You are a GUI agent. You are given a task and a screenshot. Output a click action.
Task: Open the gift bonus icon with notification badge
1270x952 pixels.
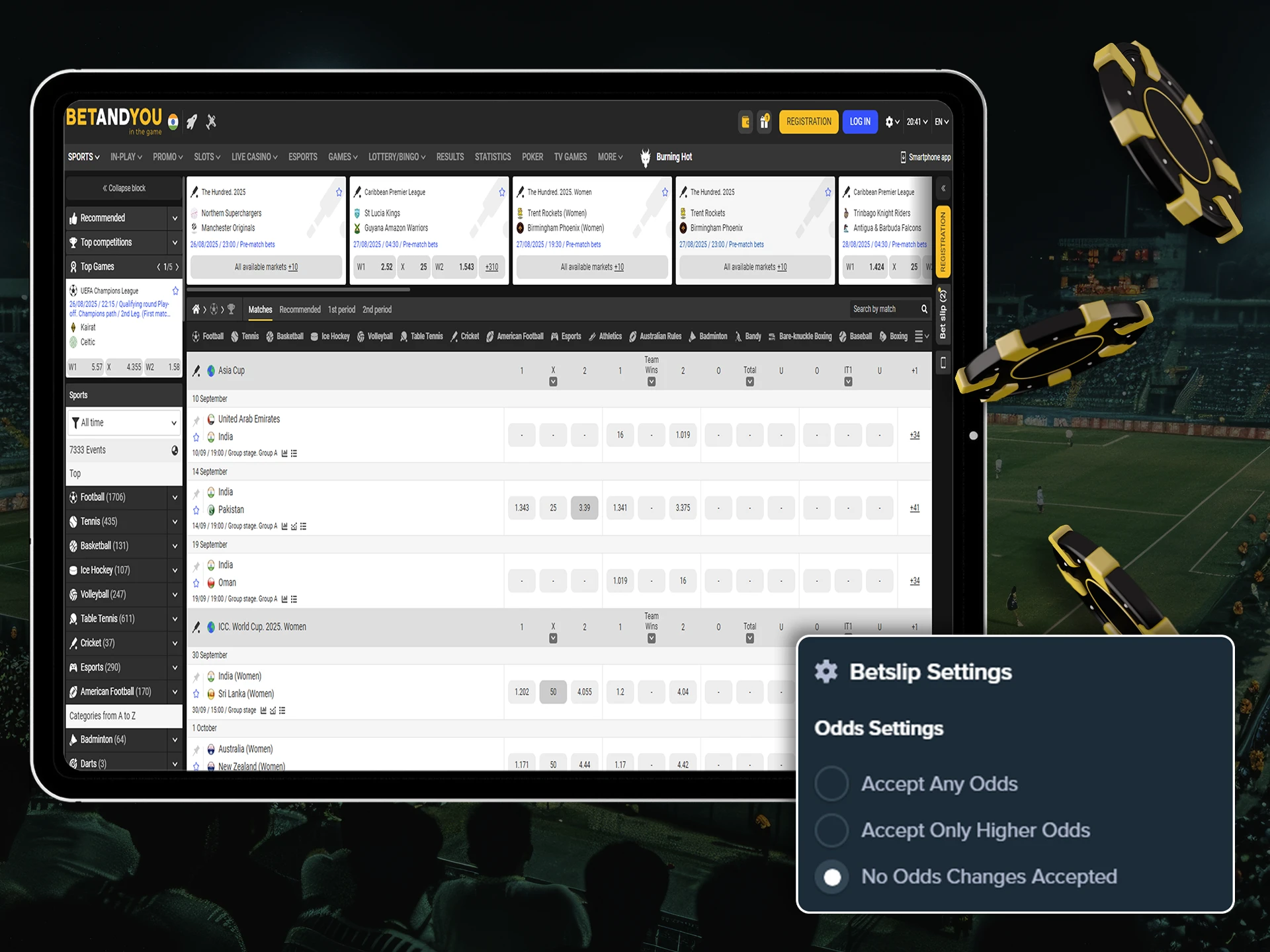click(x=765, y=122)
